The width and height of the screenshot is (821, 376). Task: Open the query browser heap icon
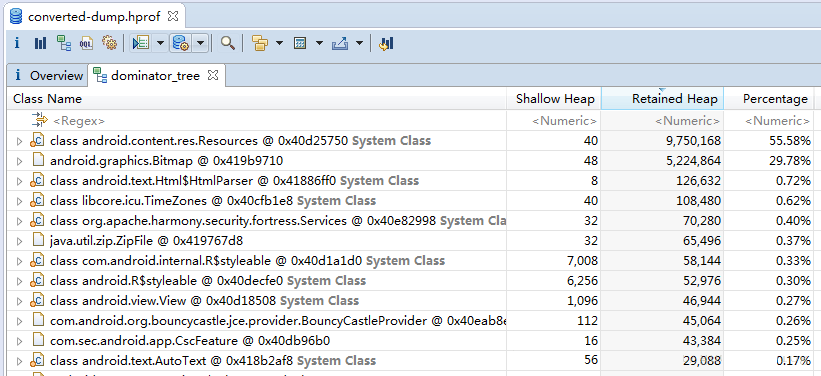(181, 43)
